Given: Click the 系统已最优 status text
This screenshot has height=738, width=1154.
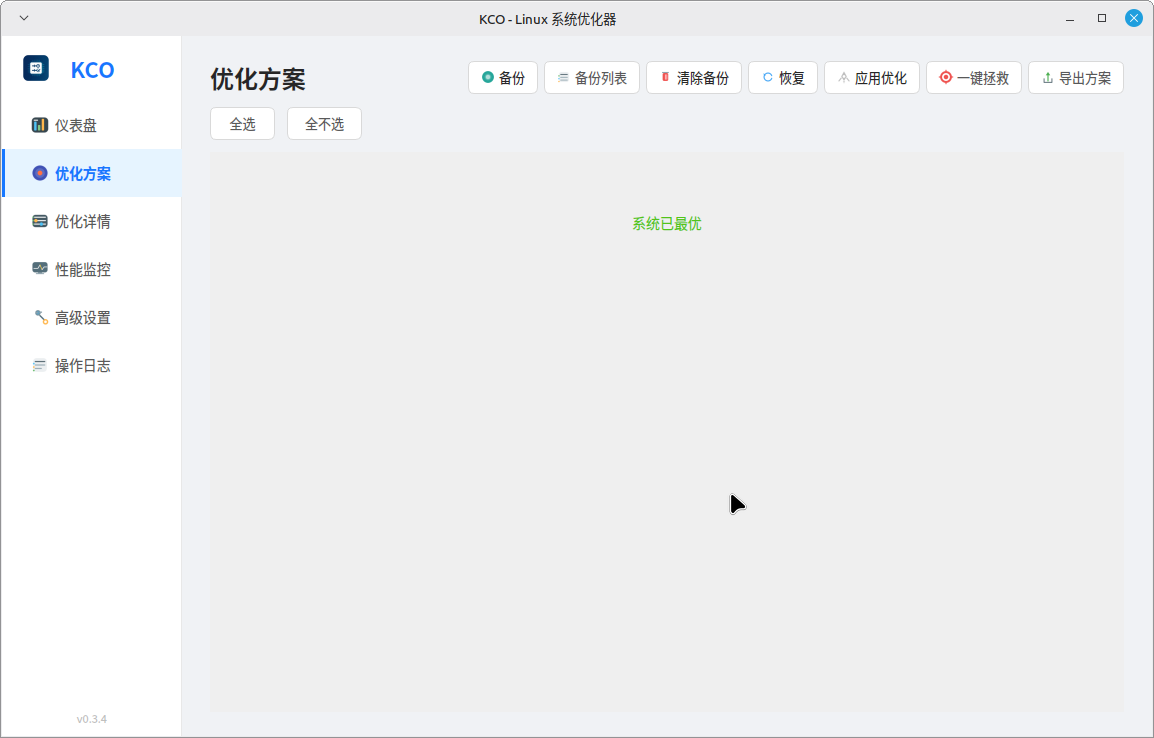Looking at the screenshot, I should pyautogui.click(x=667, y=224).
